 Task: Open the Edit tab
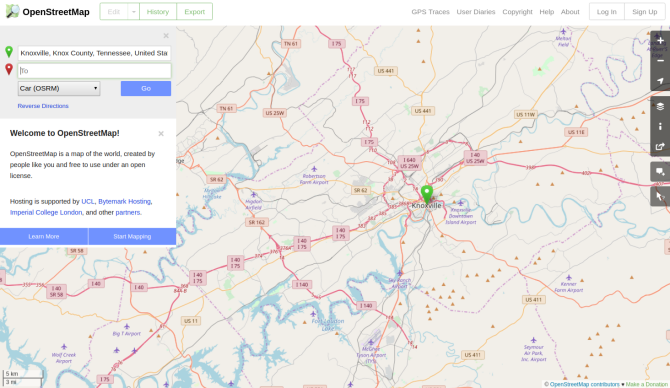point(114,12)
